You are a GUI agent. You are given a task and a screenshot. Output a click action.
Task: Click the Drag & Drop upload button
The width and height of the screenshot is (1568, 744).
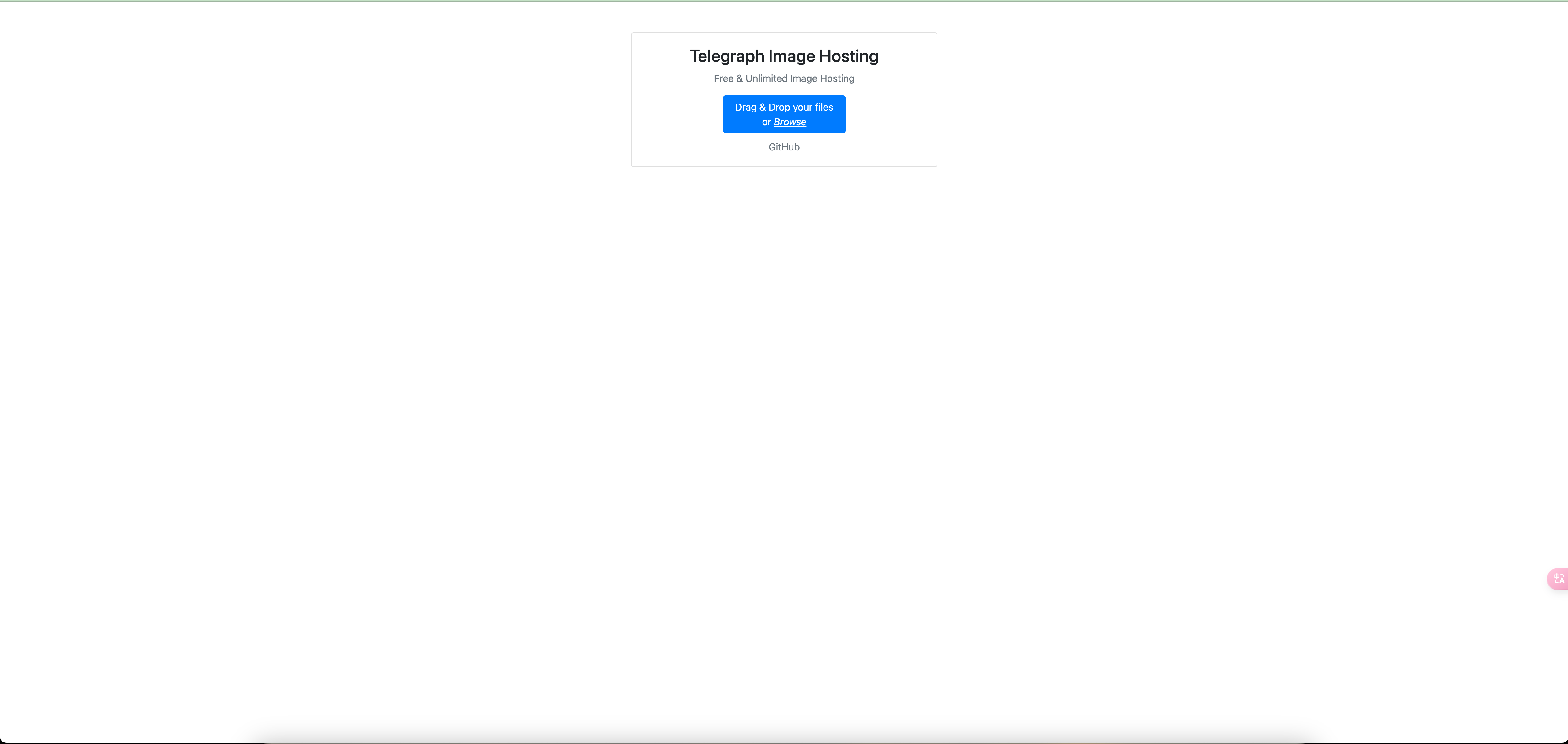pyautogui.click(x=784, y=114)
